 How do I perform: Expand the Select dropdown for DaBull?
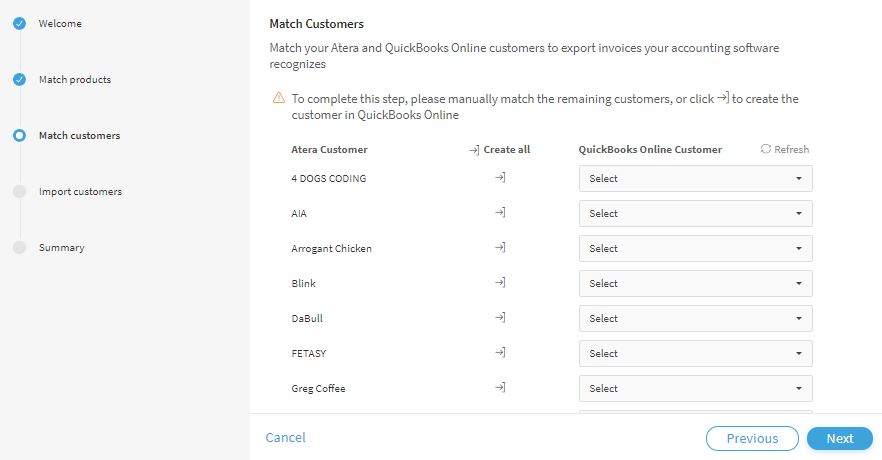[x=695, y=318]
